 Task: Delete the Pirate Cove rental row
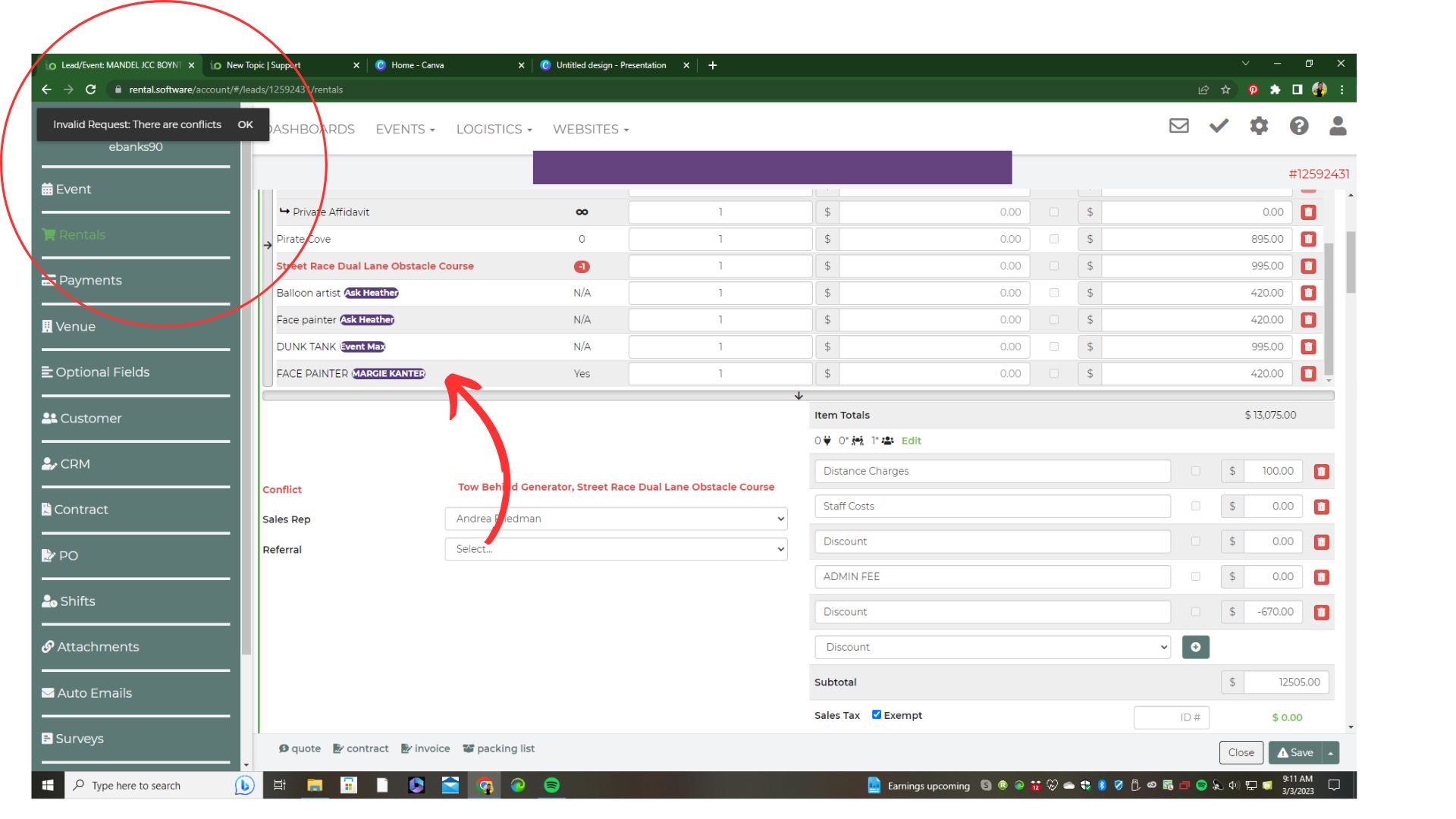(x=1308, y=240)
